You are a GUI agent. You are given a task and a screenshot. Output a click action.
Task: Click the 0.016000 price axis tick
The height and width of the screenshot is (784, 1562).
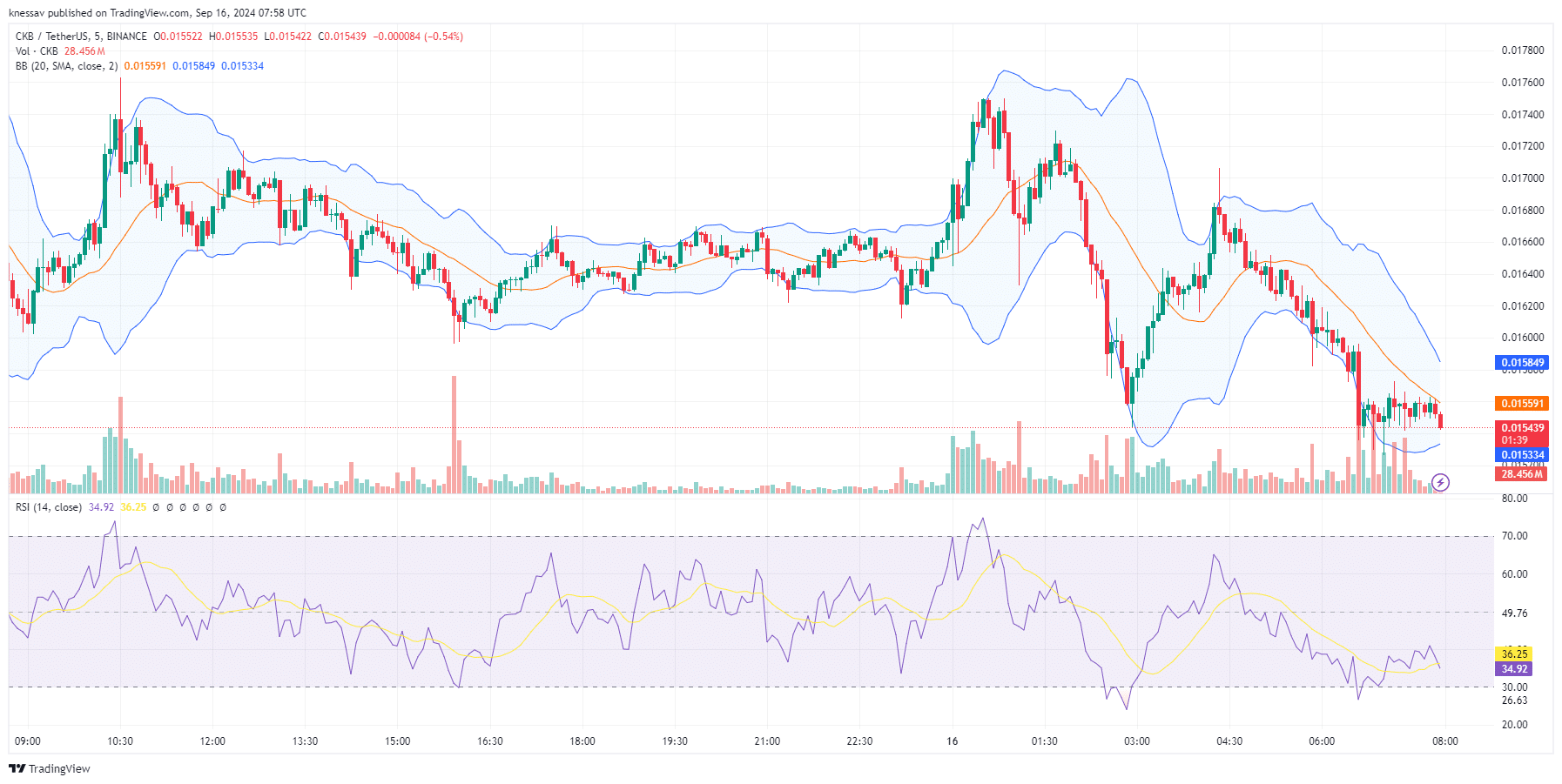point(1523,338)
